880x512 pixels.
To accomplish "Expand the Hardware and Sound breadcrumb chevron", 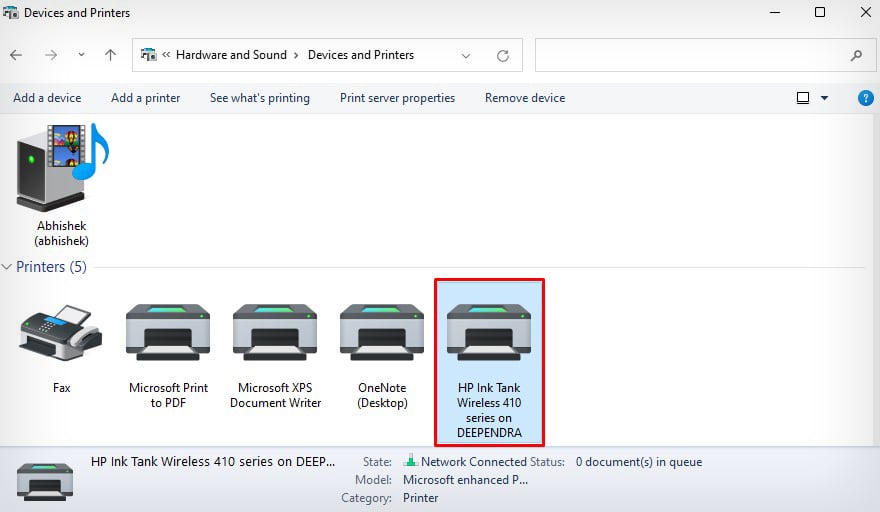I will pos(296,55).
